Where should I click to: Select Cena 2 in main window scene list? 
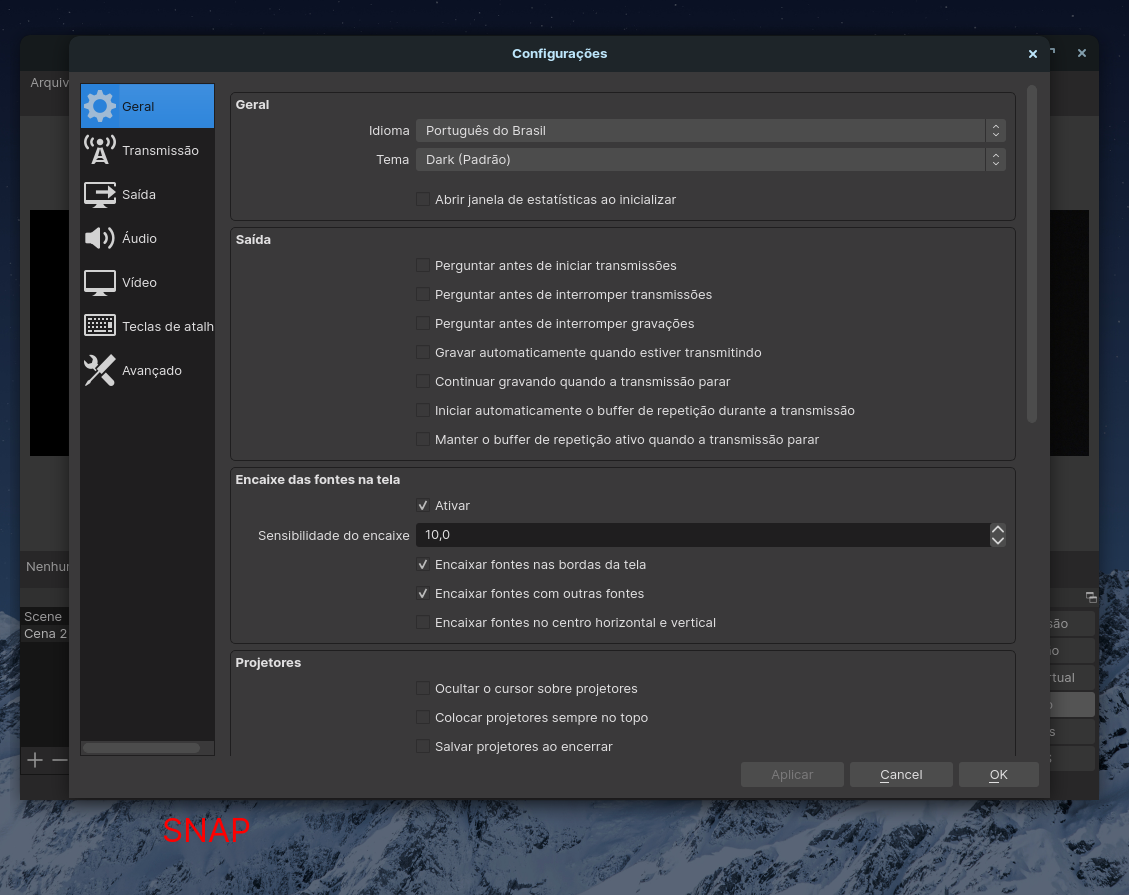[x=45, y=634]
